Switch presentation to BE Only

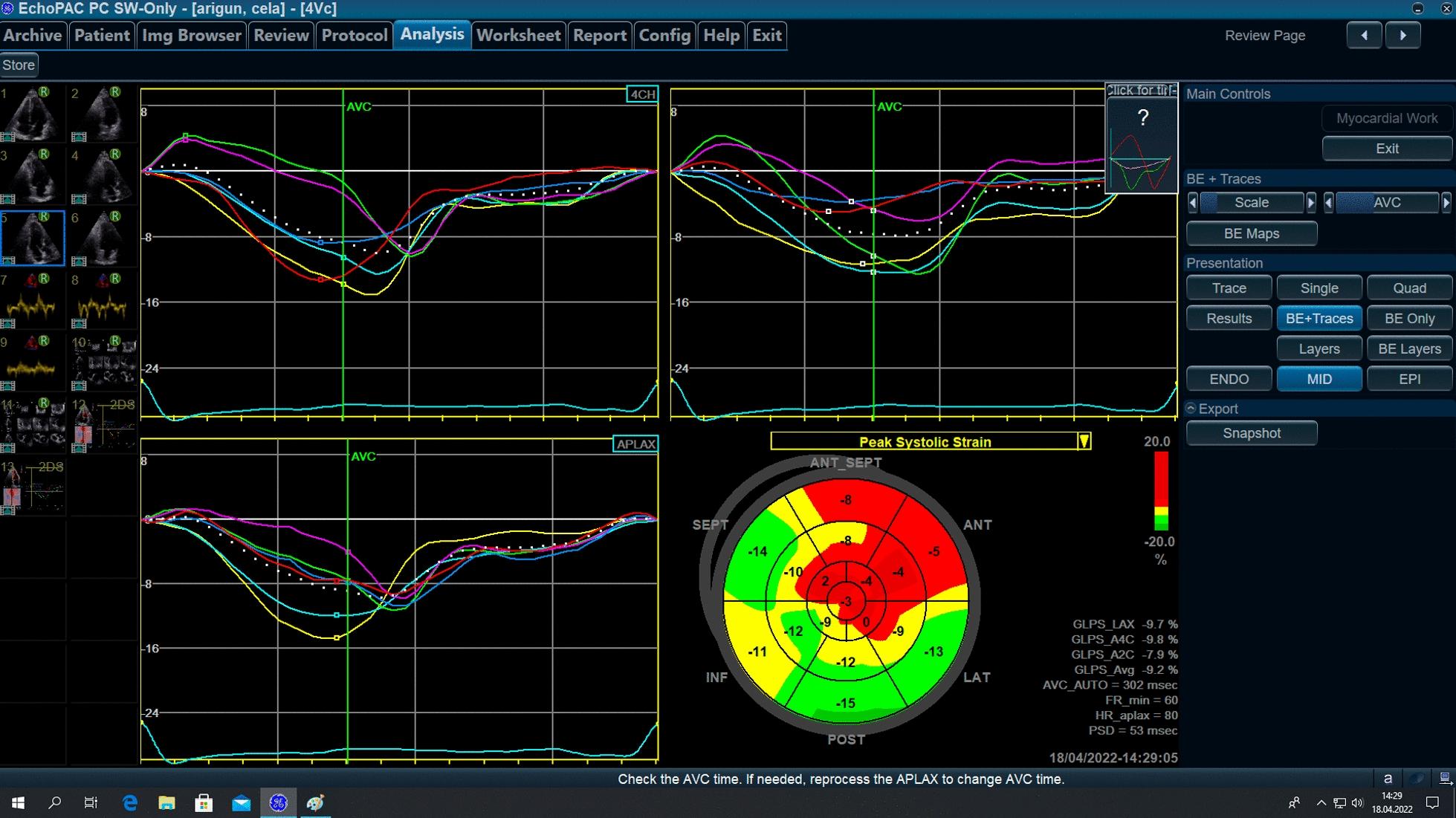tap(1409, 318)
